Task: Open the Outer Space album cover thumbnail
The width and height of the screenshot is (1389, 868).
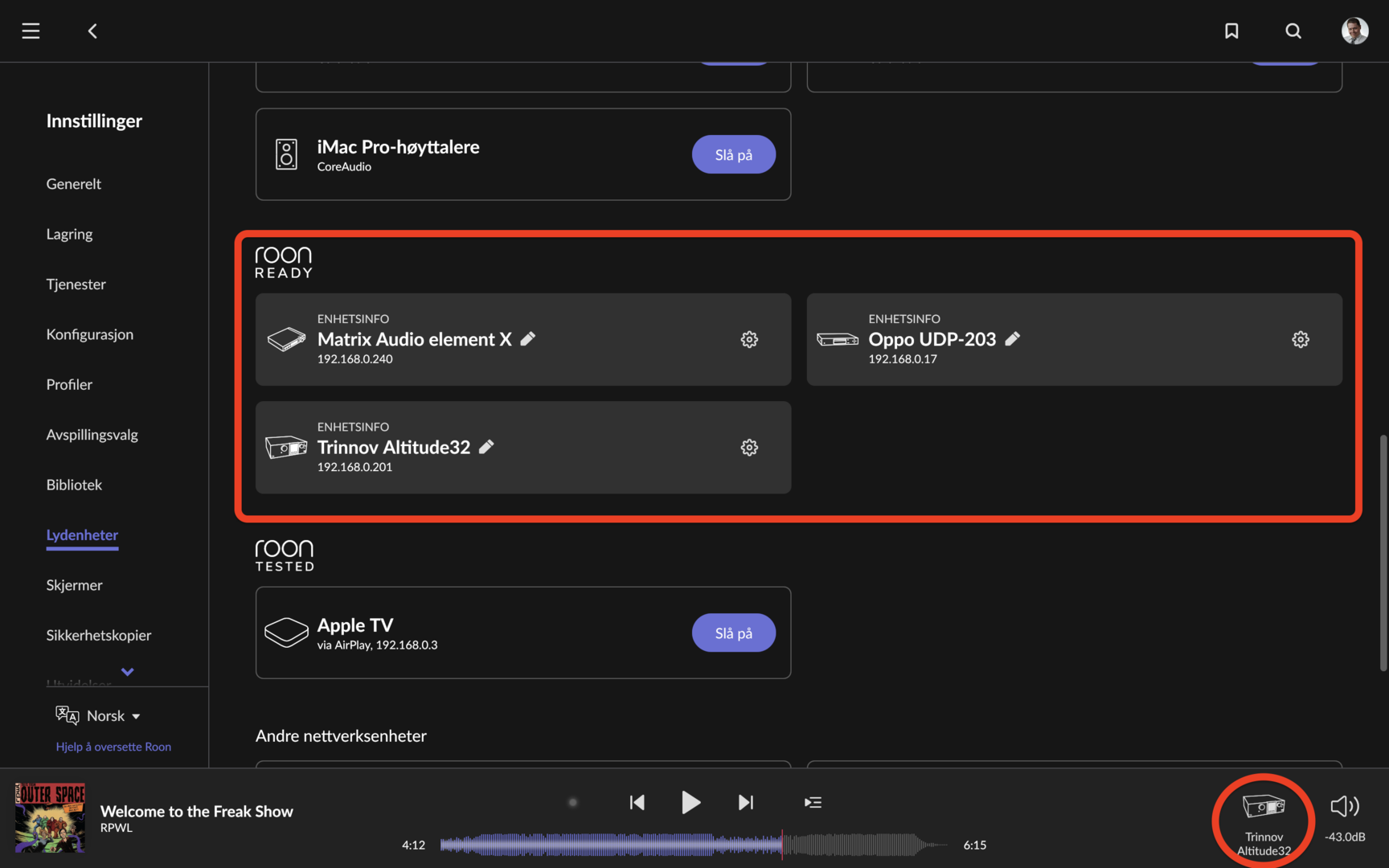Action: tap(50, 817)
